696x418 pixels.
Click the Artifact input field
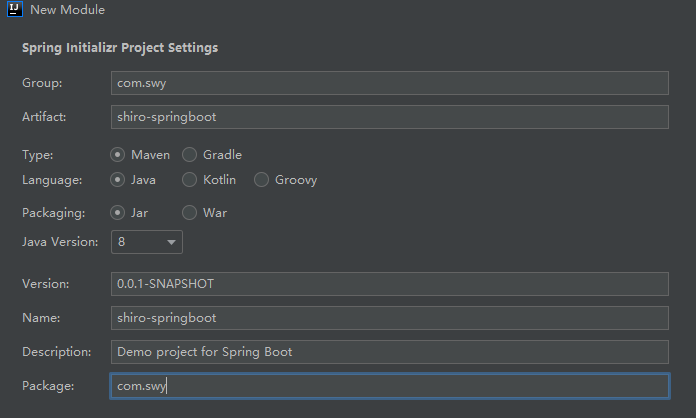(389, 117)
